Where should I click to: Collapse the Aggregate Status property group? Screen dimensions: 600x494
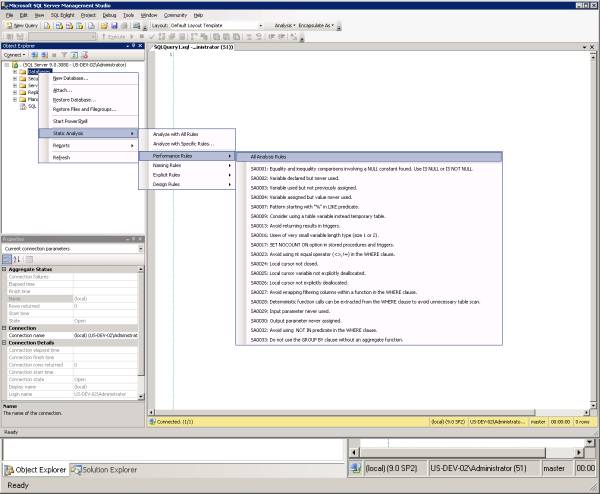point(4,269)
